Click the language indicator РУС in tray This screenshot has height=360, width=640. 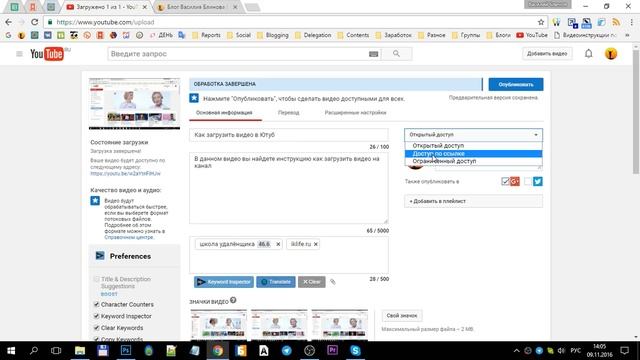click(576, 351)
